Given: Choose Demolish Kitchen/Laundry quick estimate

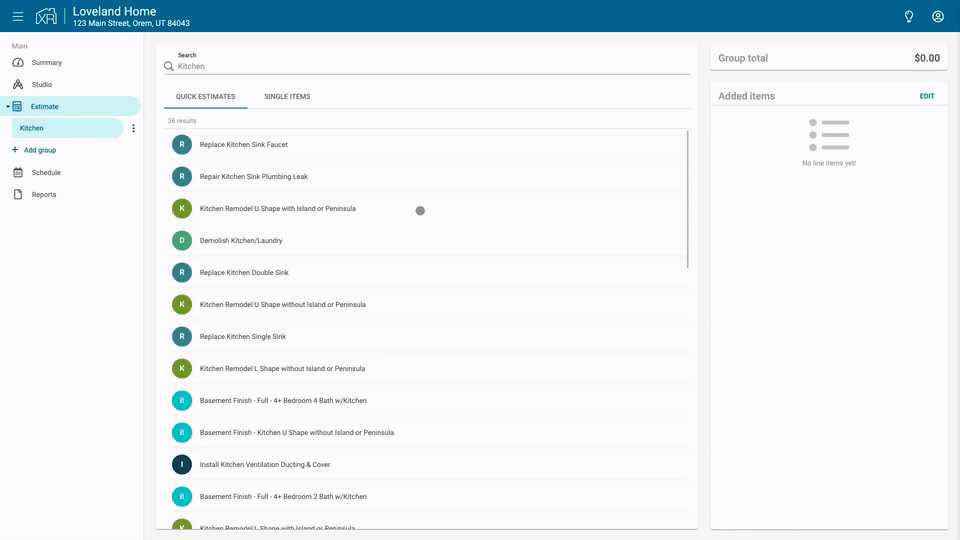Looking at the screenshot, I should point(240,241).
